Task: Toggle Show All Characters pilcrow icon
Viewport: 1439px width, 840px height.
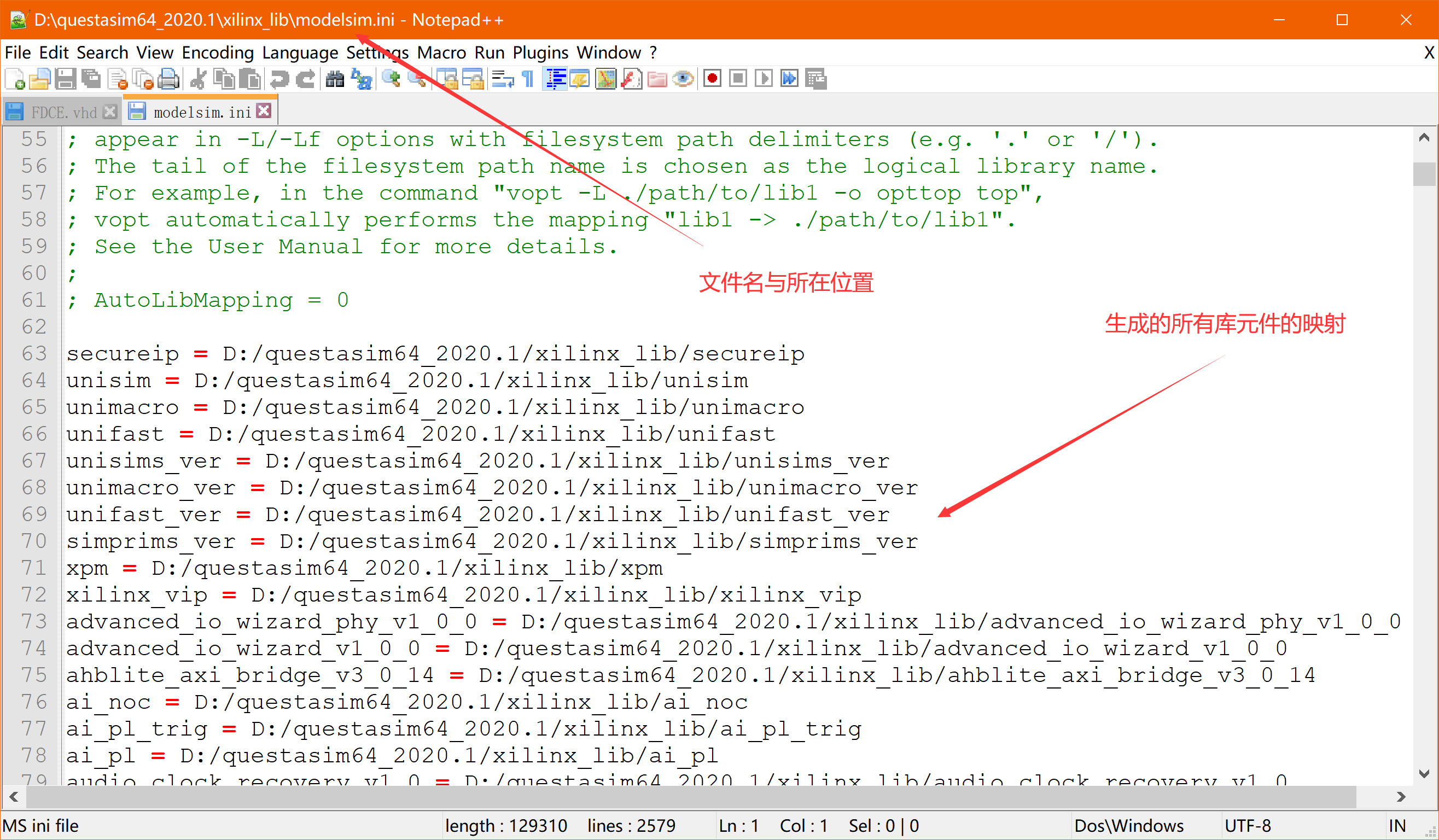Action: click(528, 79)
